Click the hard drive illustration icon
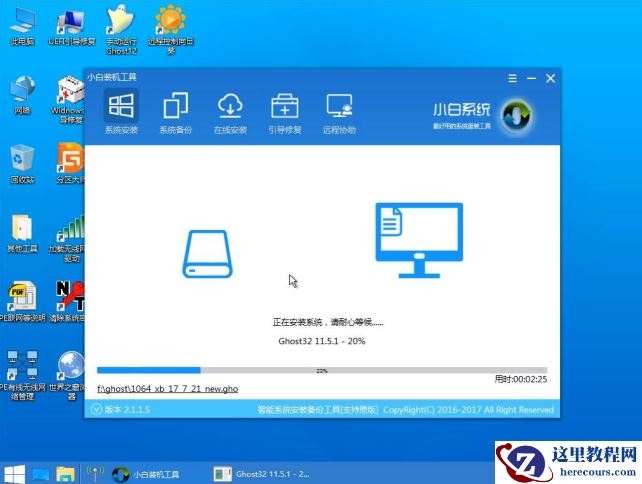The height and width of the screenshot is (484, 642). [x=207, y=254]
